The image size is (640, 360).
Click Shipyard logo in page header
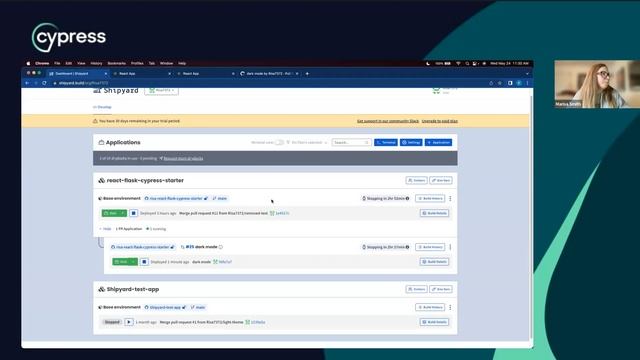(x=116, y=91)
